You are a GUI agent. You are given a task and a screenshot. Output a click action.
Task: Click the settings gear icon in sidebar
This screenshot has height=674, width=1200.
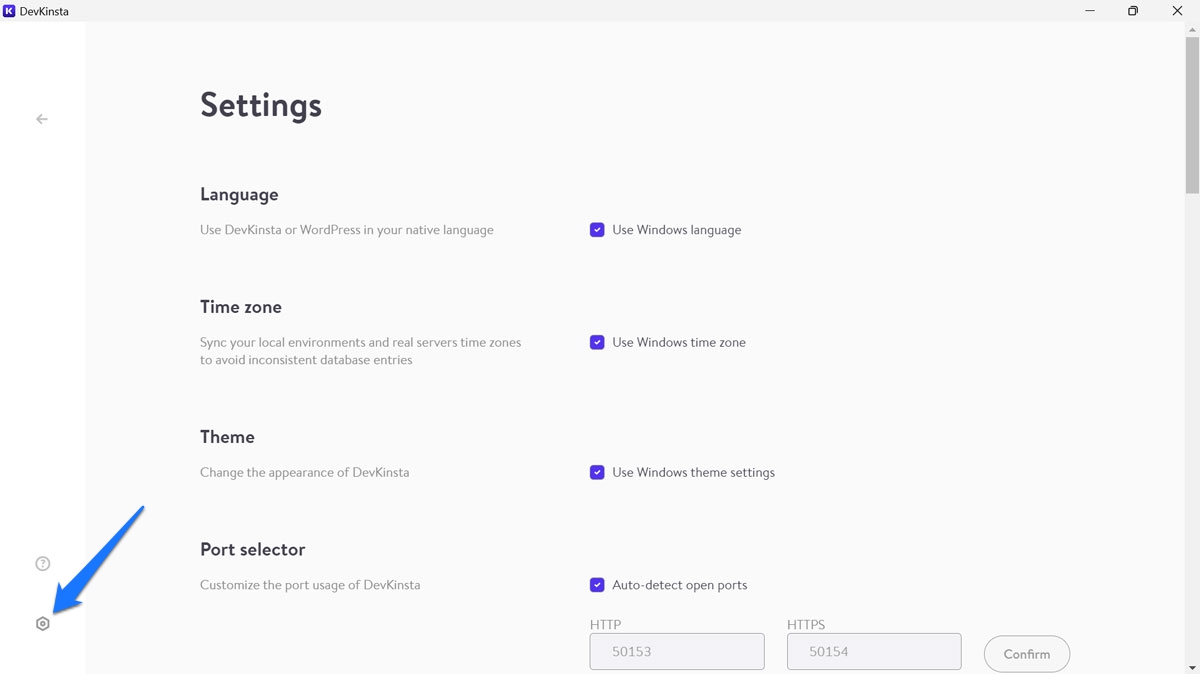42,624
